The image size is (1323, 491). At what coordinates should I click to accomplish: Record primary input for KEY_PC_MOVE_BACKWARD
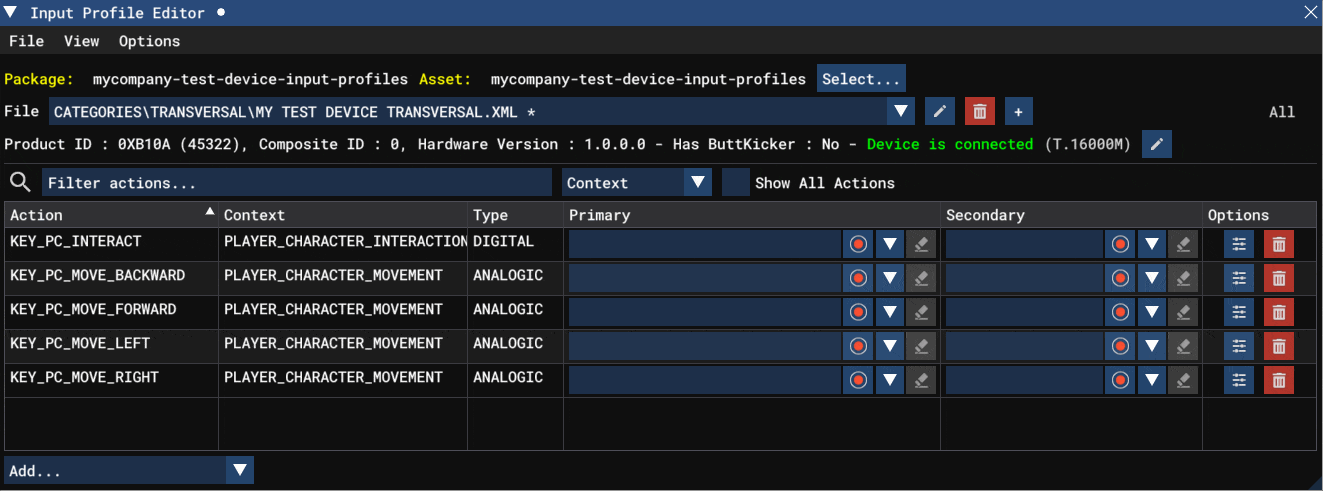click(858, 278)
